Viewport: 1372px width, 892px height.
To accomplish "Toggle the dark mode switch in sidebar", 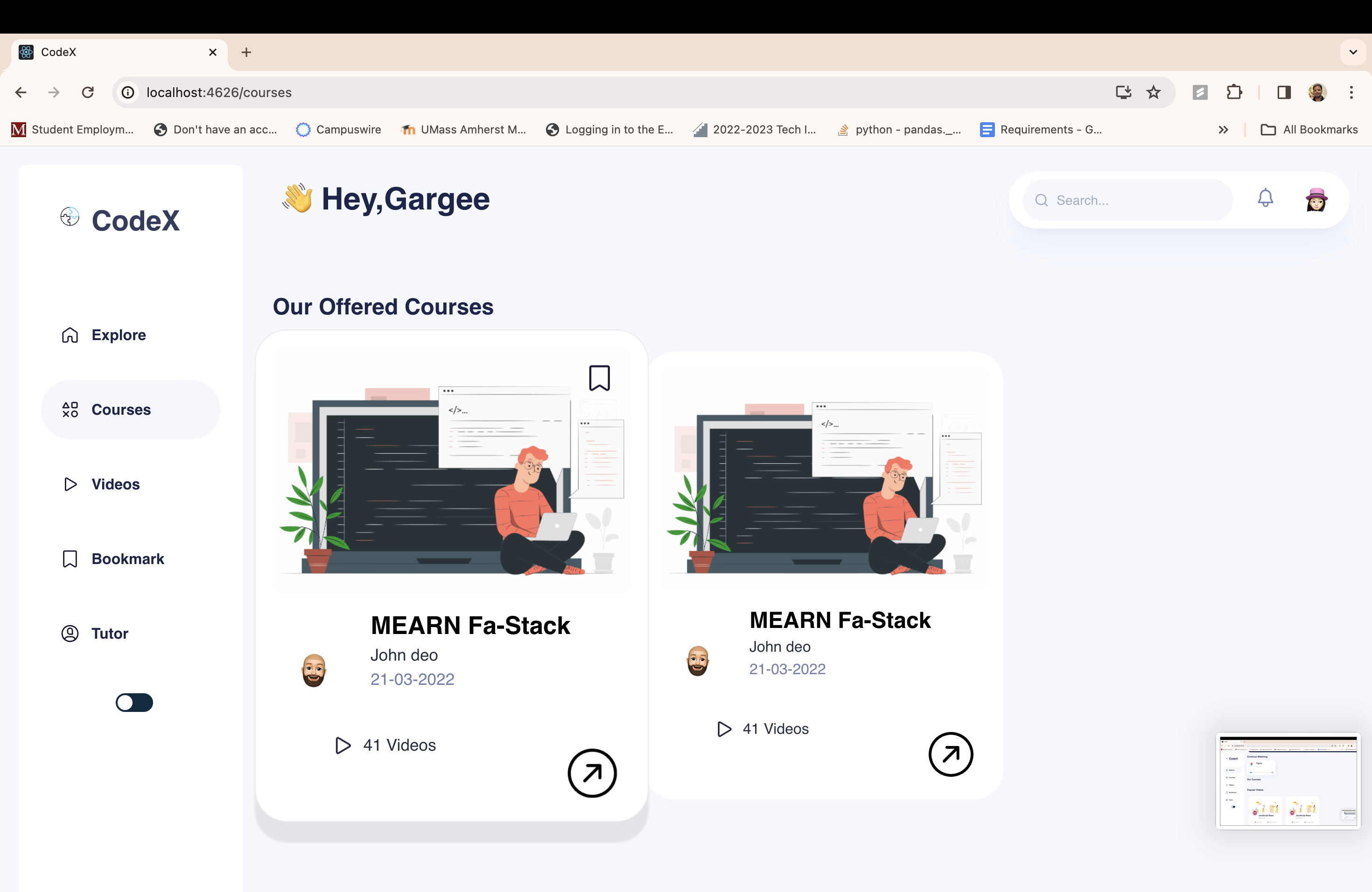I will [134, 703].
